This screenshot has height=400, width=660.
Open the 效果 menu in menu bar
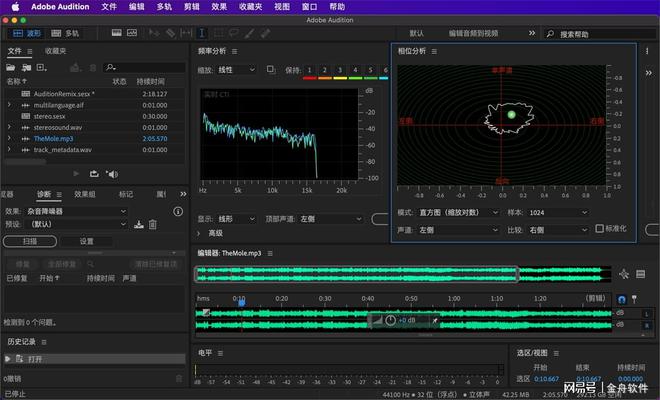219,7
